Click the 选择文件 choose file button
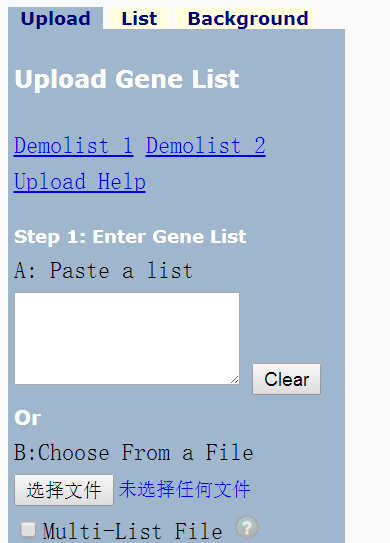 click(x=64, y=490)
